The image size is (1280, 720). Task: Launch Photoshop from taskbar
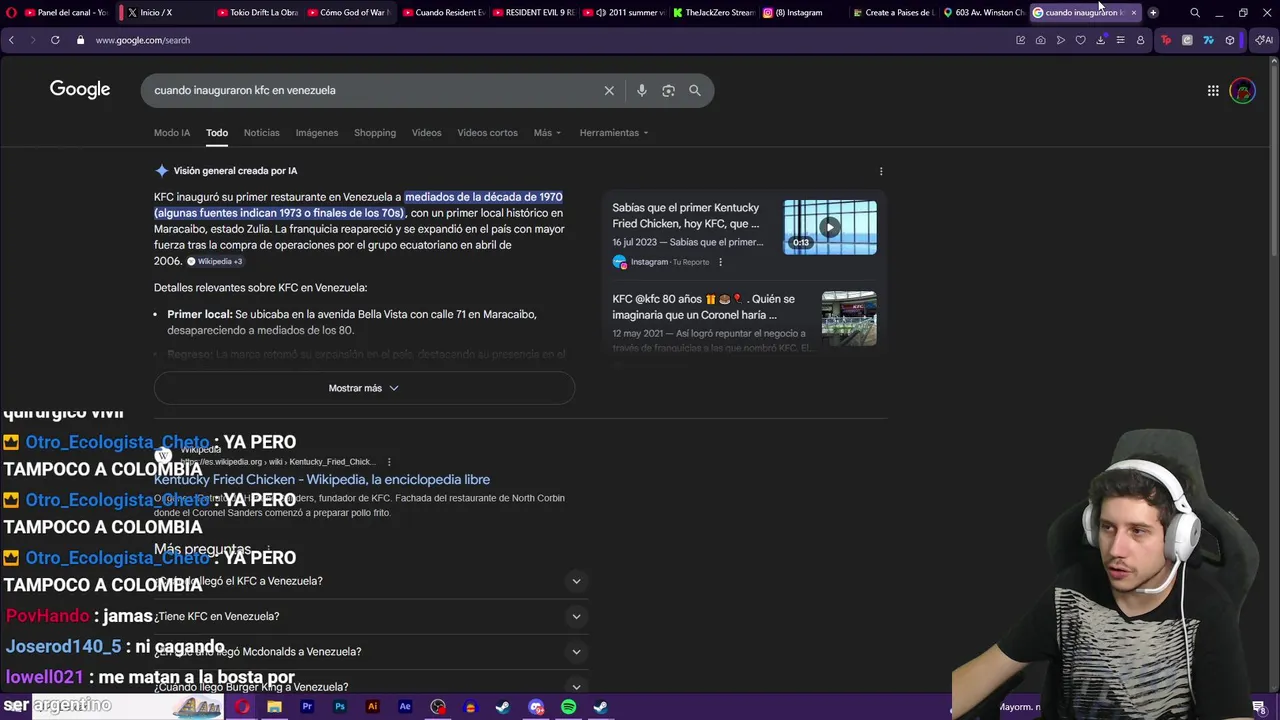(340, 707)
